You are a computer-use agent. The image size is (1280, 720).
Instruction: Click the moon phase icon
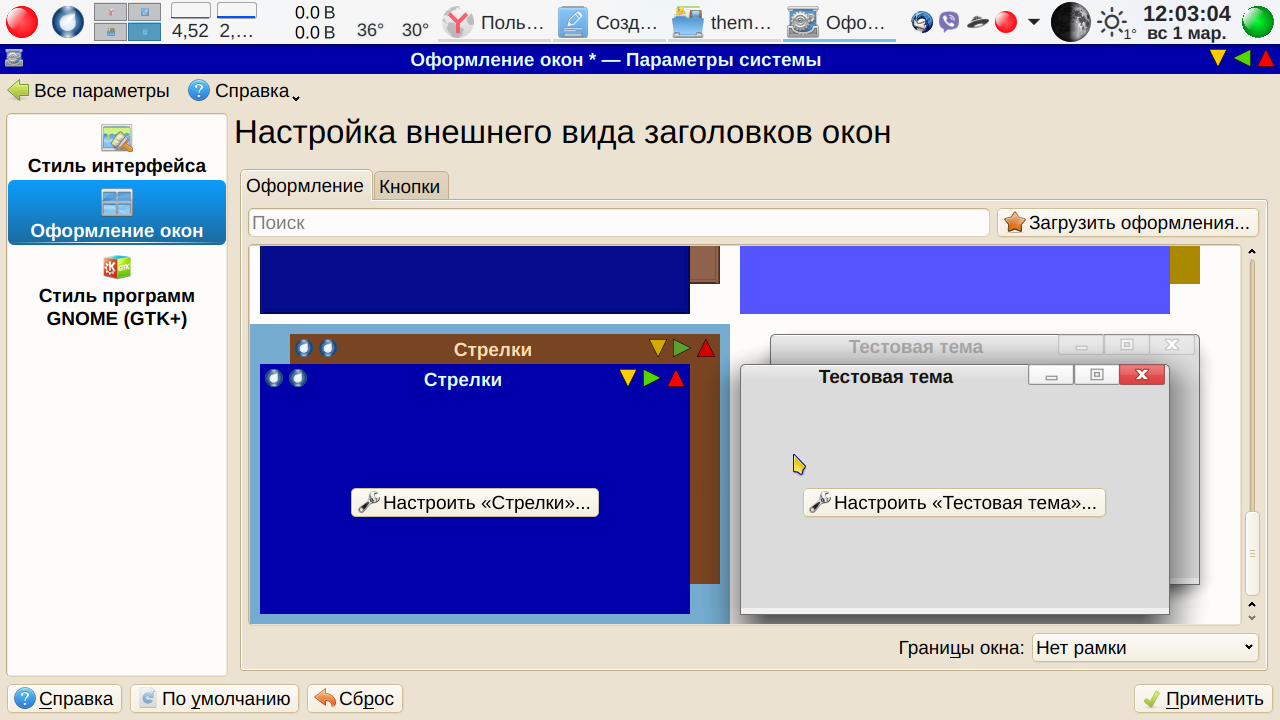point(1071,21)
